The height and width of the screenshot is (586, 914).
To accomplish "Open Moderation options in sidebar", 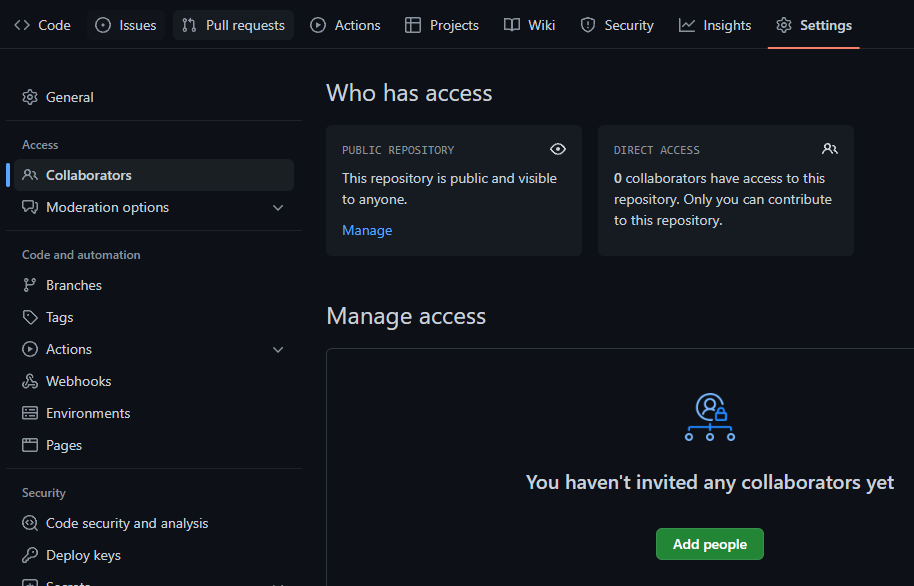I will [154, 207].
